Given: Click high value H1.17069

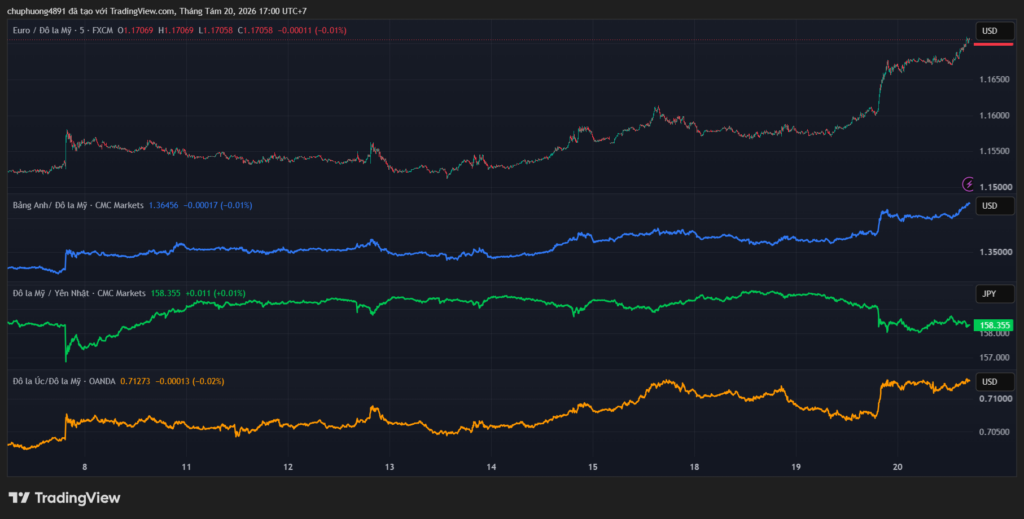Looking at the screenshot, I should tap(176, 30).
